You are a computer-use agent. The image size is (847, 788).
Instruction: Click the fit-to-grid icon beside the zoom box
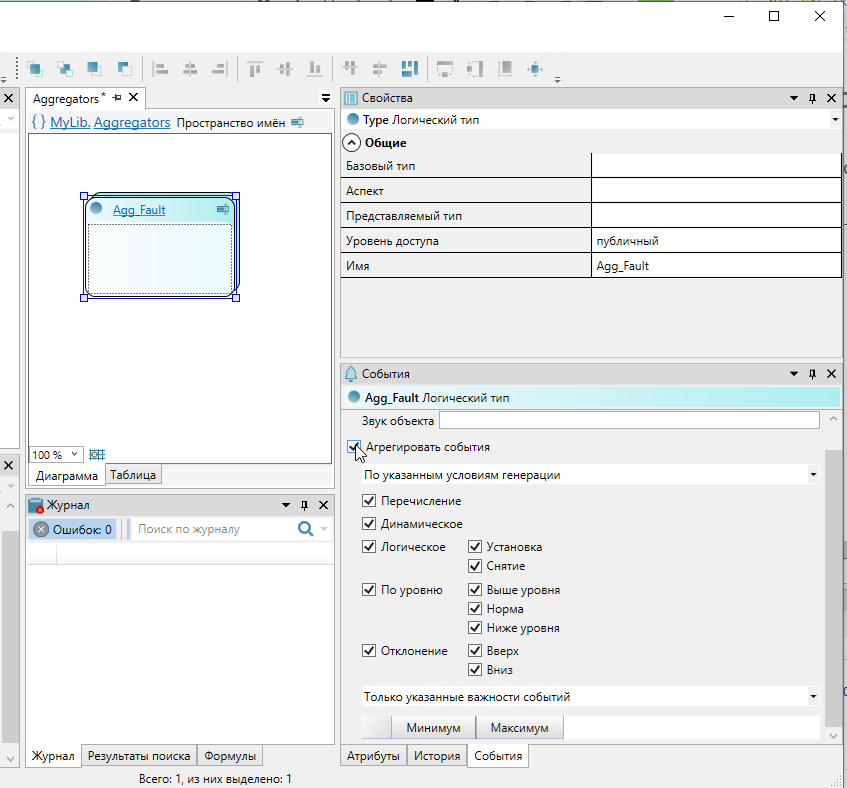coord(97,455)
